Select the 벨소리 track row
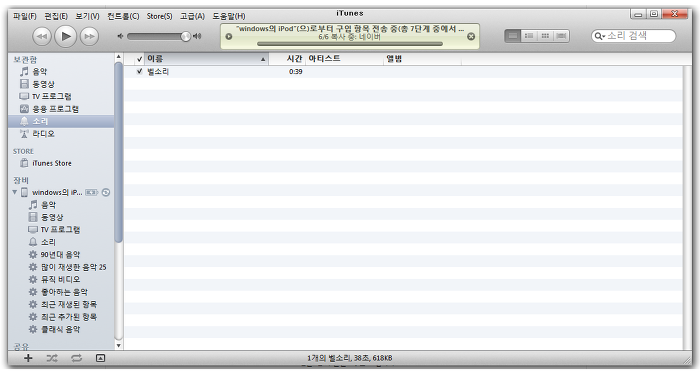The image size is (700, 376). tap(403, 71)
